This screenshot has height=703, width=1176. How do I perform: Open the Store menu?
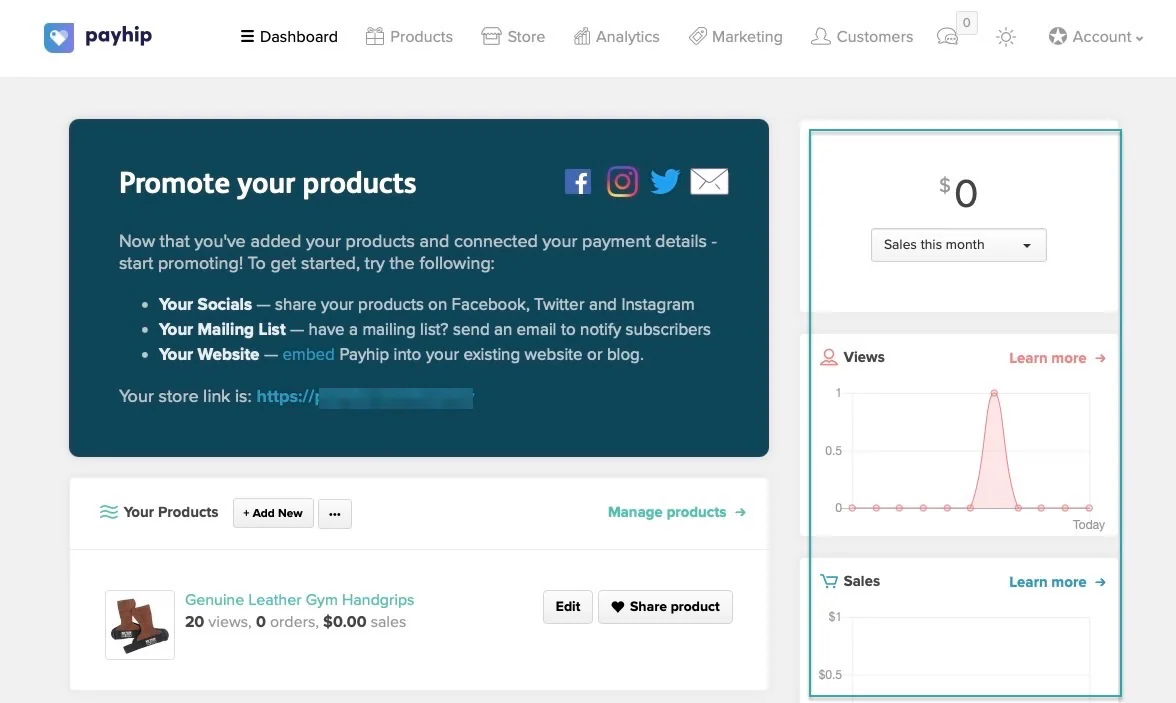coord(513,37)
